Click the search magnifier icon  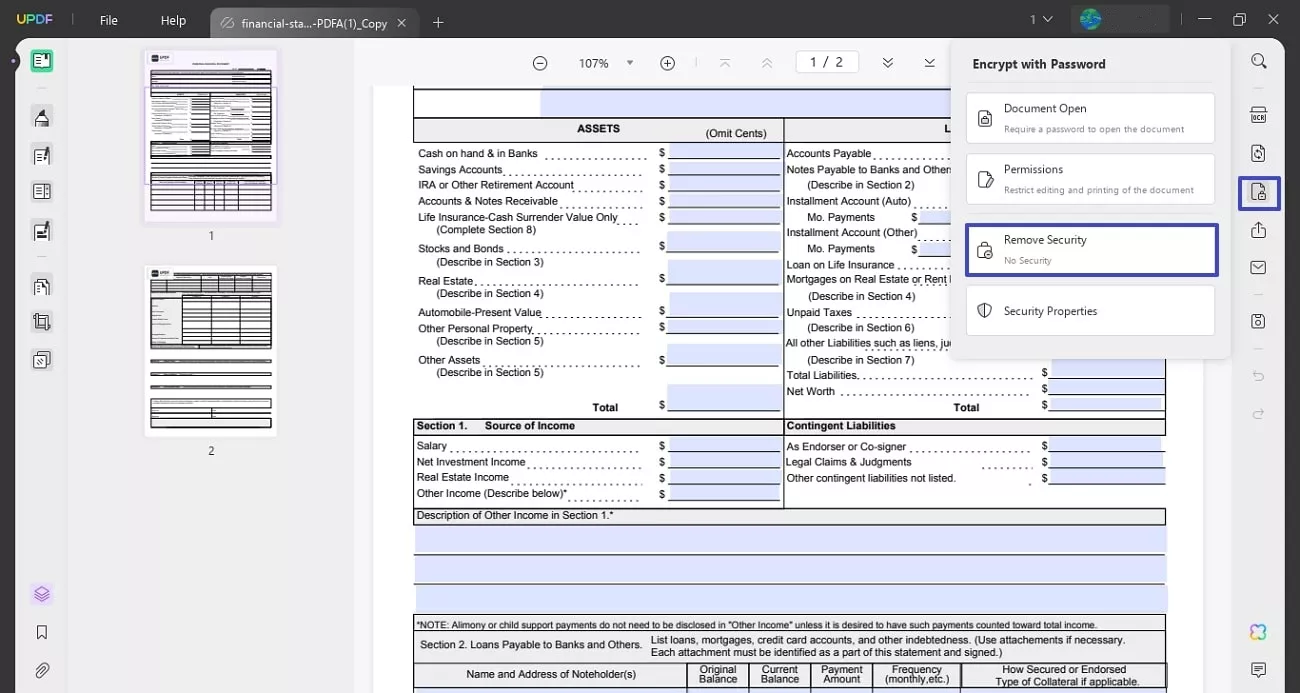(1258, 61)
